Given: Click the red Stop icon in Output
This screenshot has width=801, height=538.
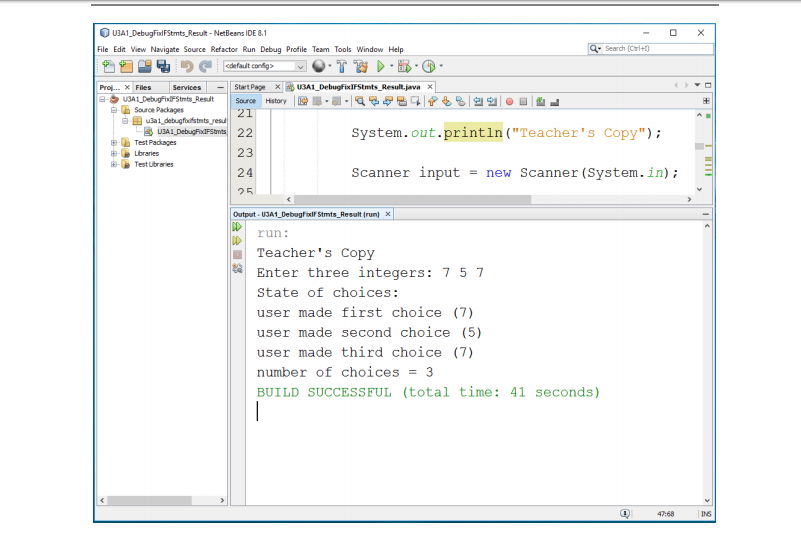Looking at the screenshot, I should 237,254.
